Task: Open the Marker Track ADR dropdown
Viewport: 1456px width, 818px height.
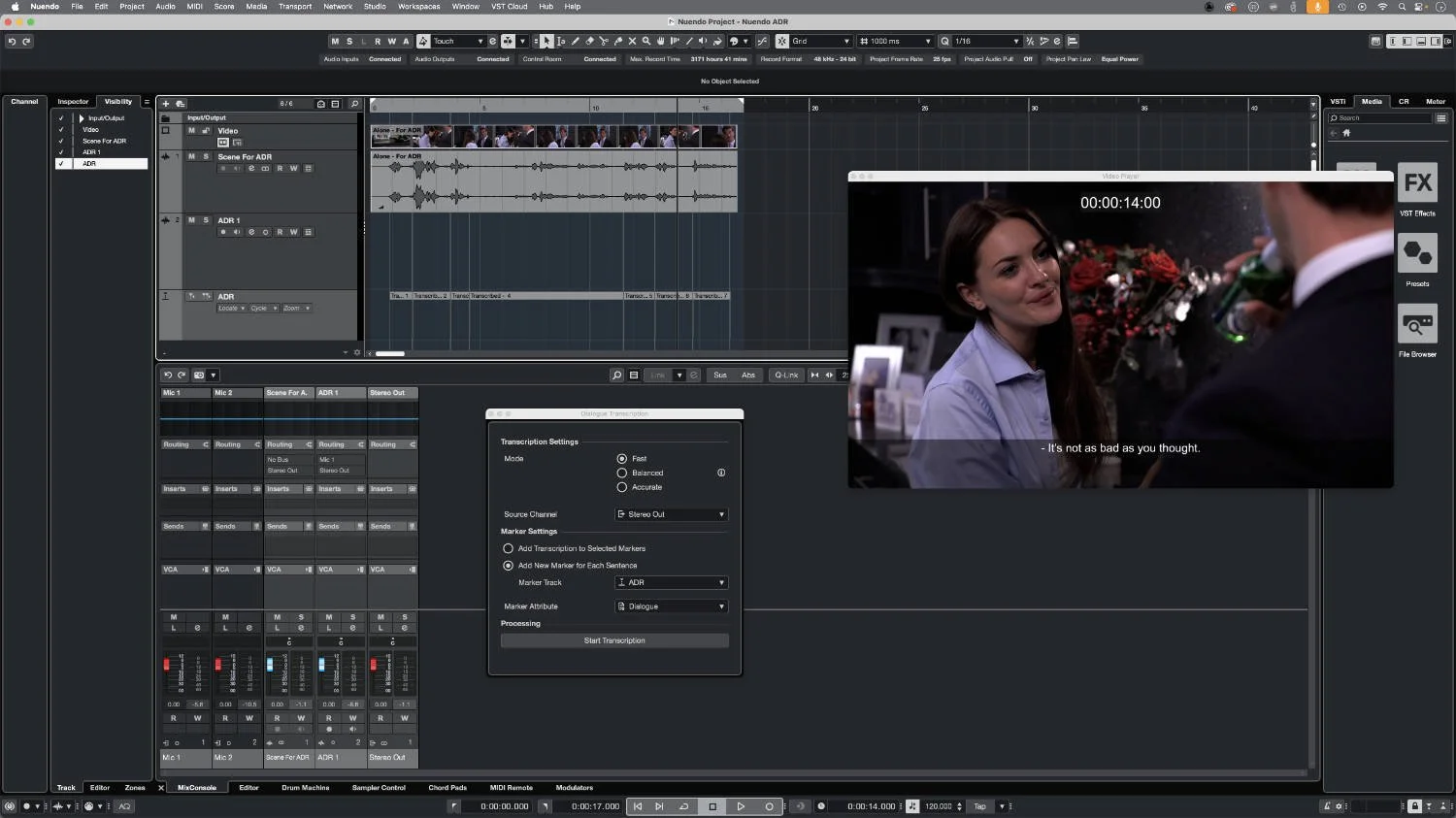Action: pyautogui.click(x=672, y=582)
